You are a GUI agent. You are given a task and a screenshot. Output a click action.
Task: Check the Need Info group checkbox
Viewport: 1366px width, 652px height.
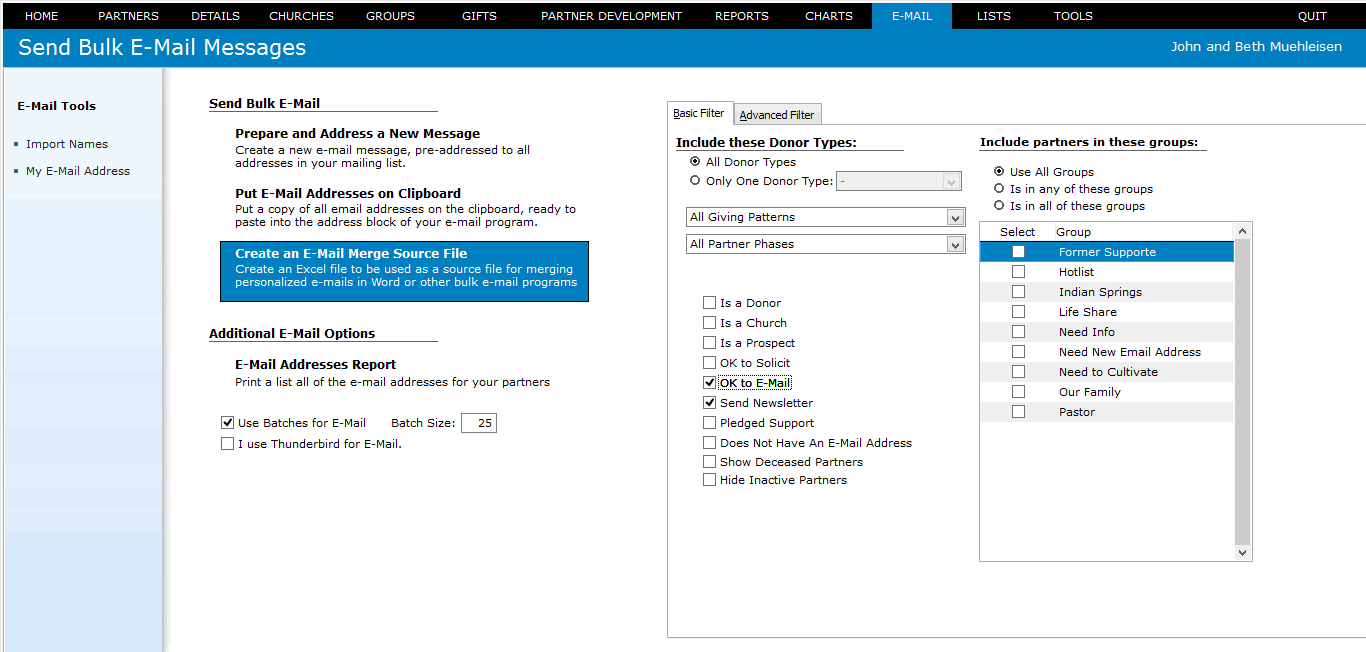pyautogui.click(x=1018, y=332)
